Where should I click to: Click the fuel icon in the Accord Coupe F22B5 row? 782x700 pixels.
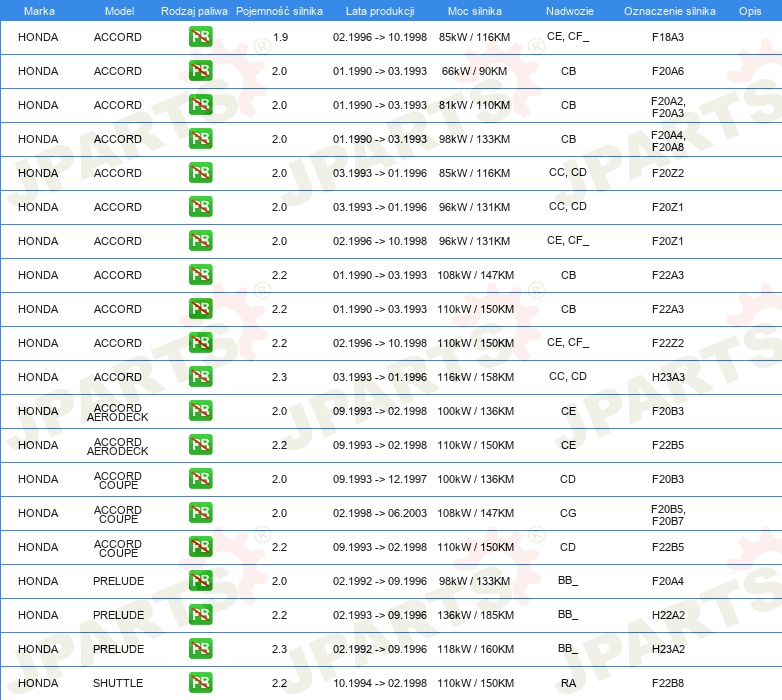click(200, 546)
